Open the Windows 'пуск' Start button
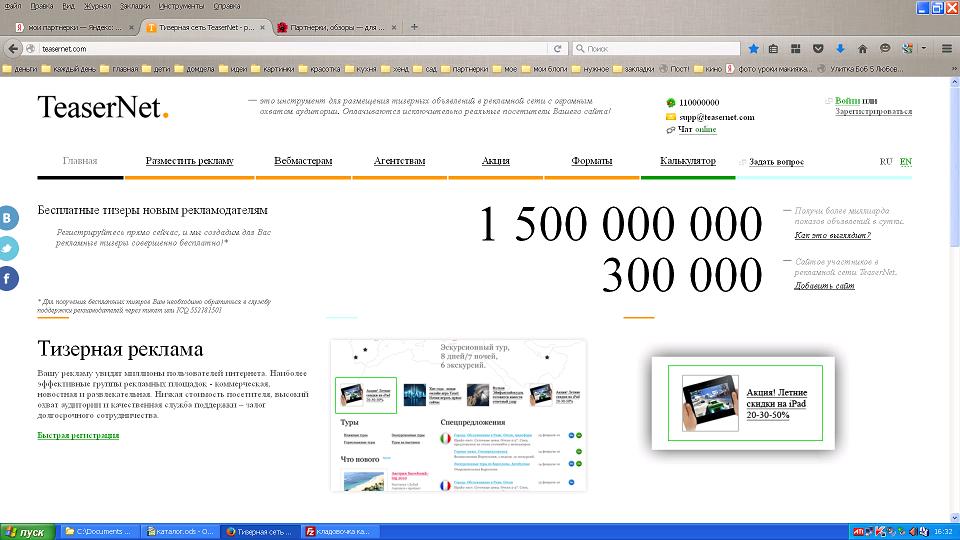Viewport: 960px width, 540px height. 27,531
